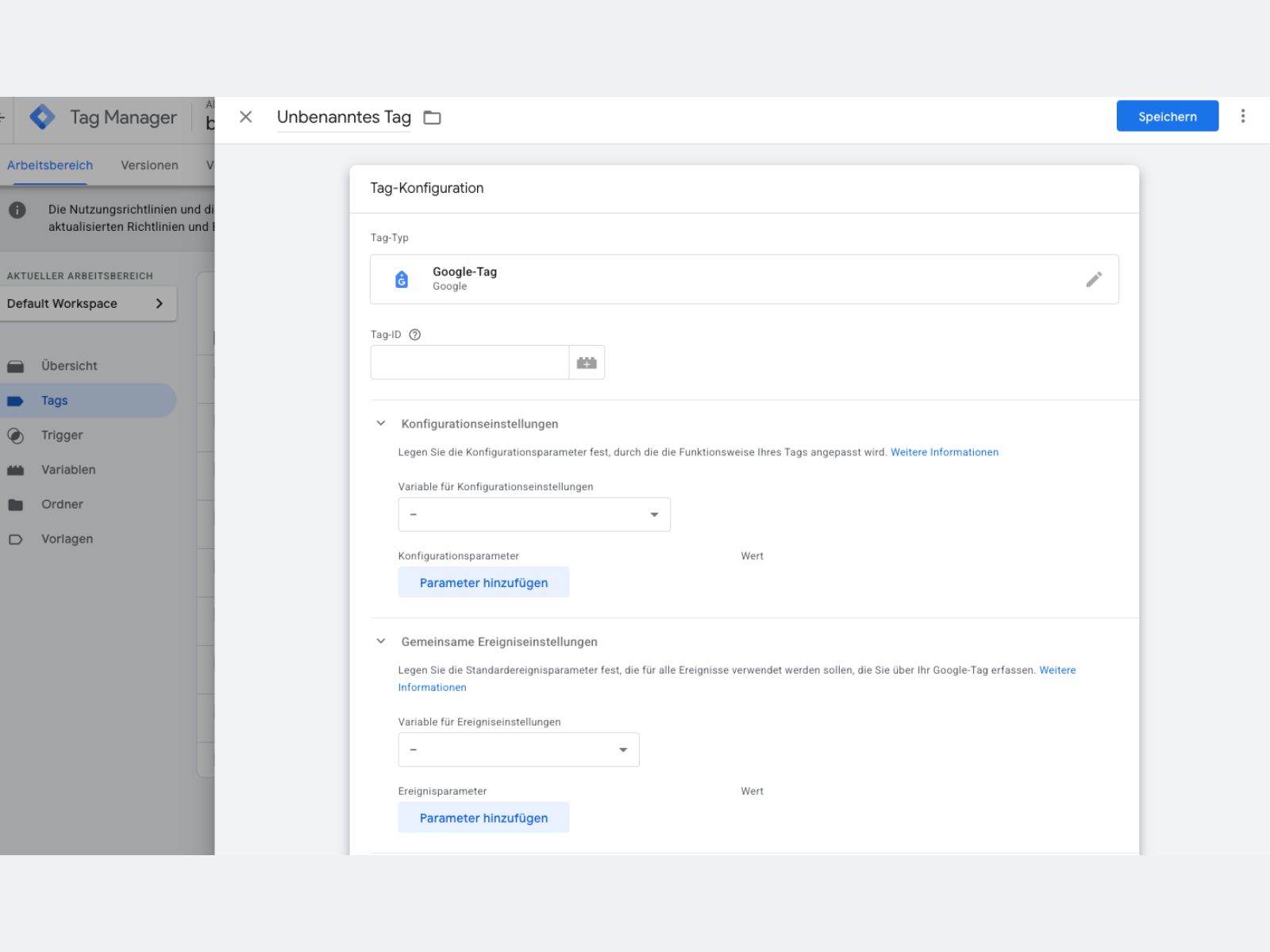Open the Variable für Ereigniseinstellungen dropdown
This screenshot has width=1270, height=952.
point(518,750)
